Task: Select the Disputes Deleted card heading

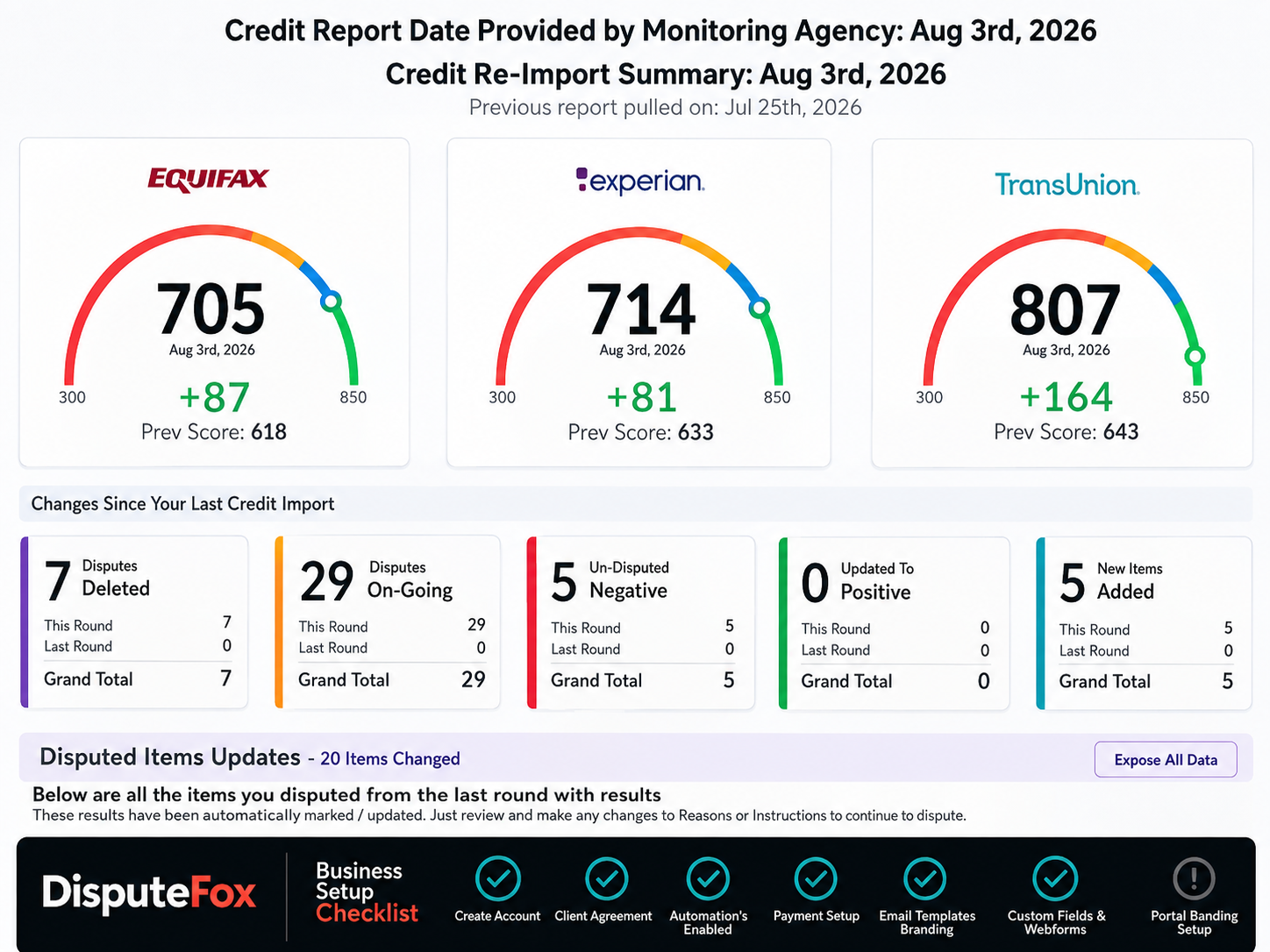Action: 116,578
